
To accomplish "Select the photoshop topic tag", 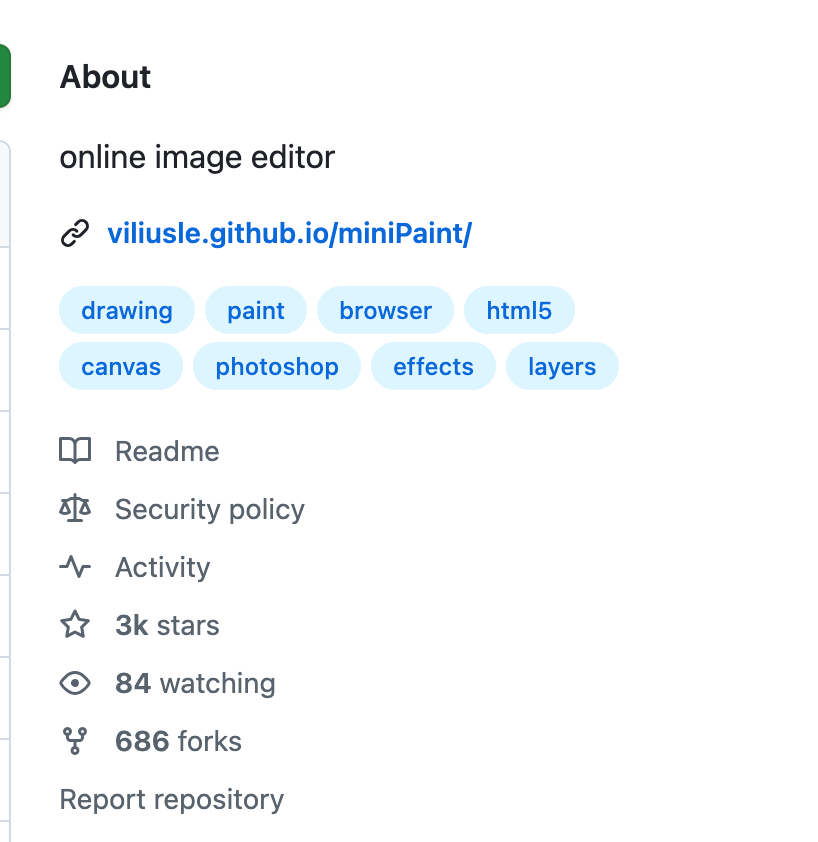I will tap(277, 367).
